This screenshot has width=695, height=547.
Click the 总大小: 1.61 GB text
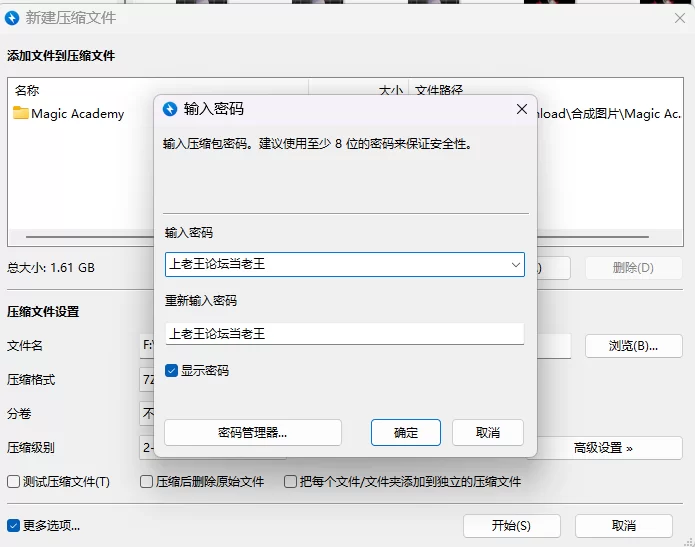click(51, 268)
